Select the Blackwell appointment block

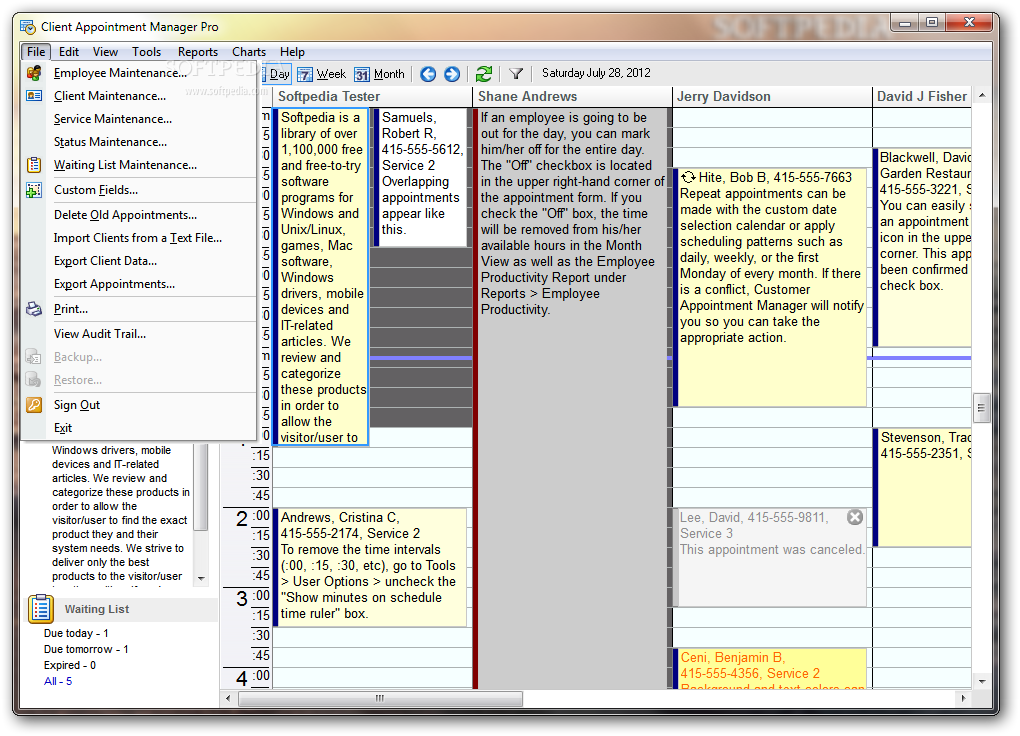922,247
